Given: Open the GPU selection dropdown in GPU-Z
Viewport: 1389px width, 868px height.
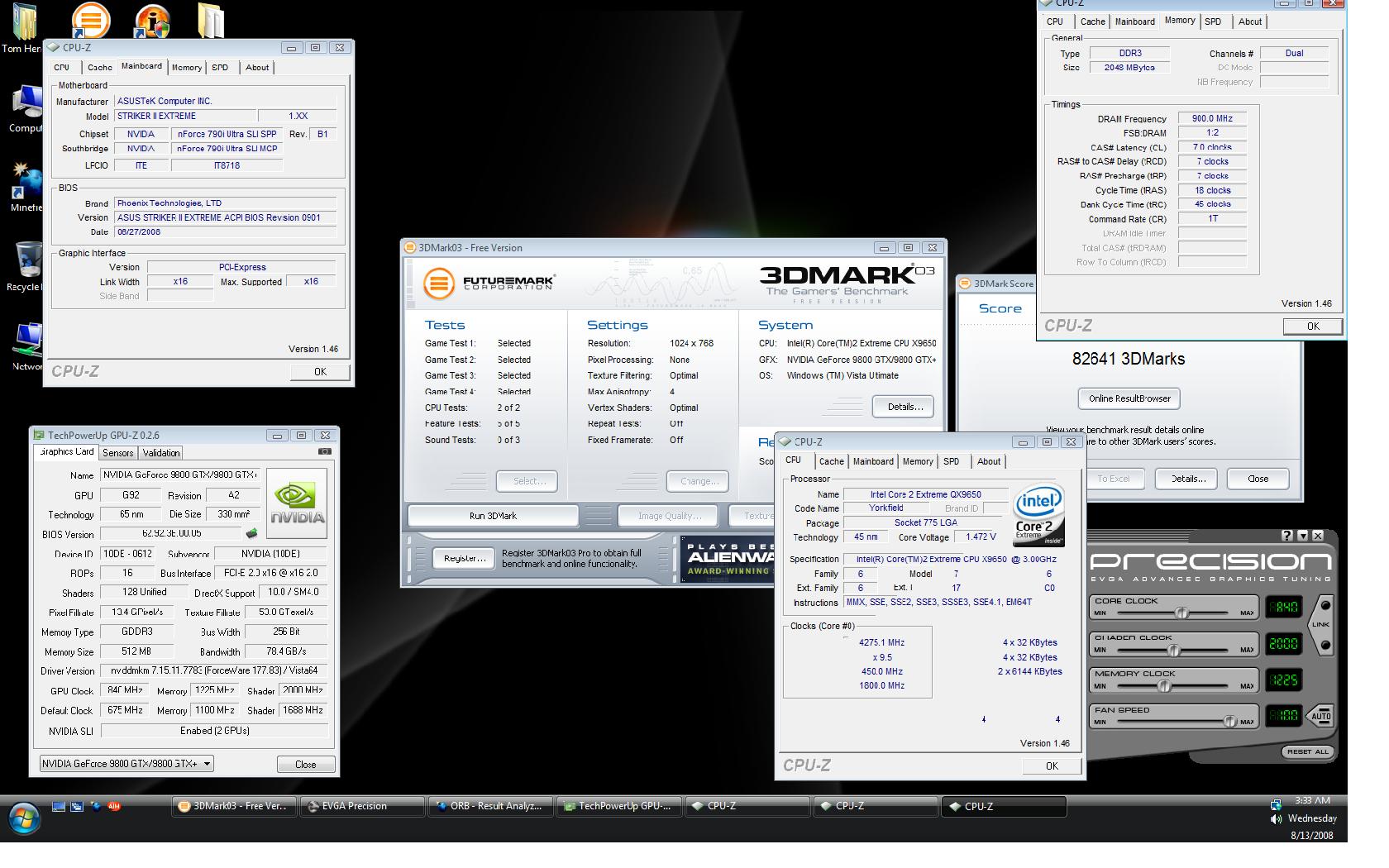Looking at the screenshot, I should click(x=126, y=764).
